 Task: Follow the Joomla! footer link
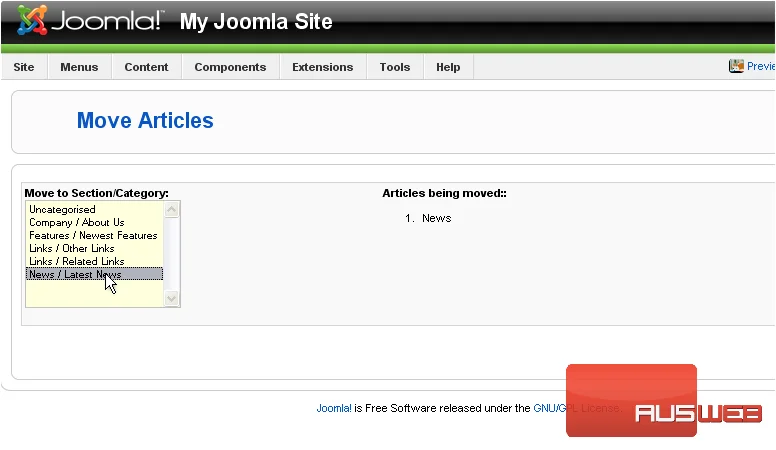click(x=334, y=408)
